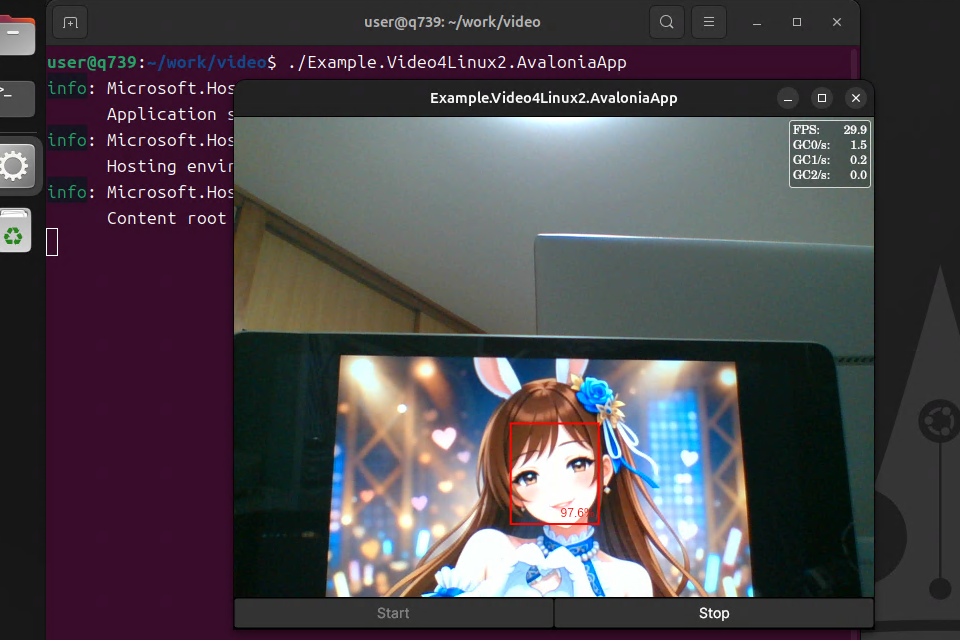Open a new terminal tab
The image size is (960, 640).
coord(69,21)
